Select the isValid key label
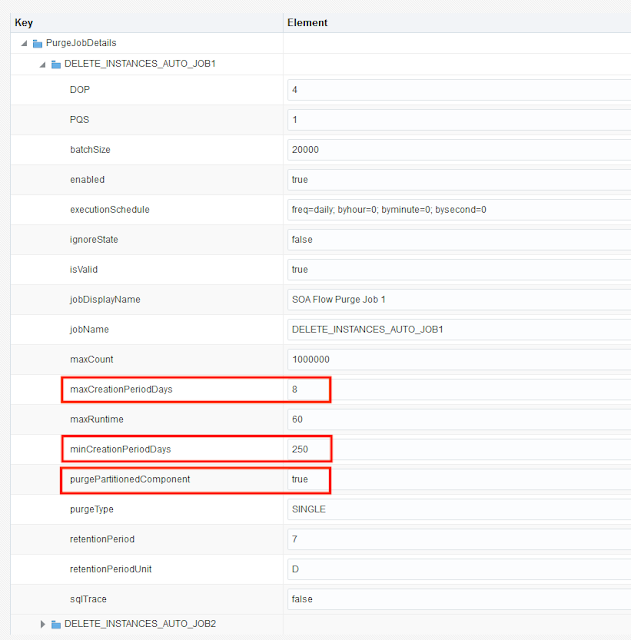Viewport: 631px width, 640px height. tap(84, 269)
